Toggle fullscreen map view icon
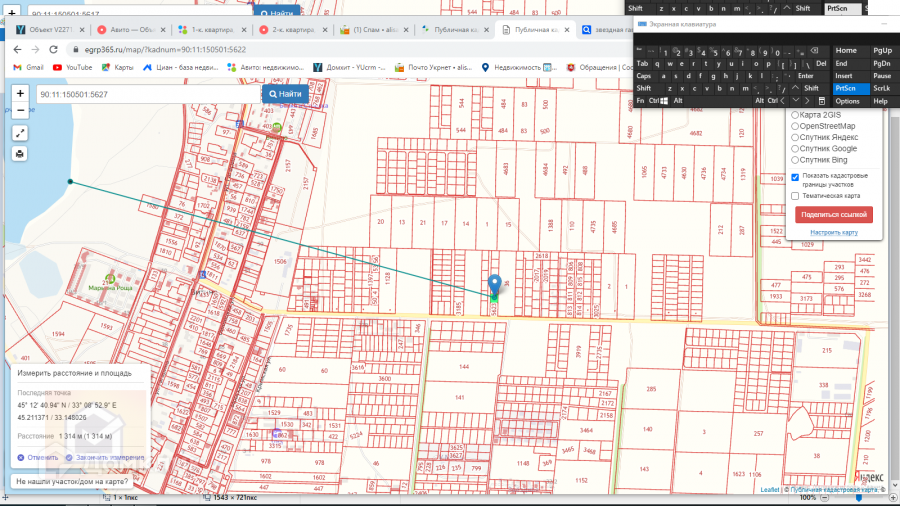900x506 pixels. tap(20, 132)
